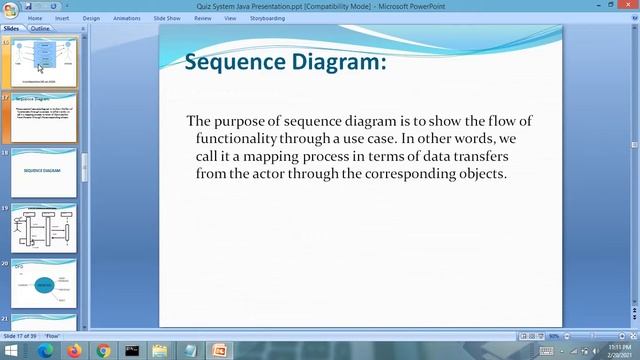Open the Insert ribbon tab
This screenshot has height=360, width=640.
pos(62,18)
